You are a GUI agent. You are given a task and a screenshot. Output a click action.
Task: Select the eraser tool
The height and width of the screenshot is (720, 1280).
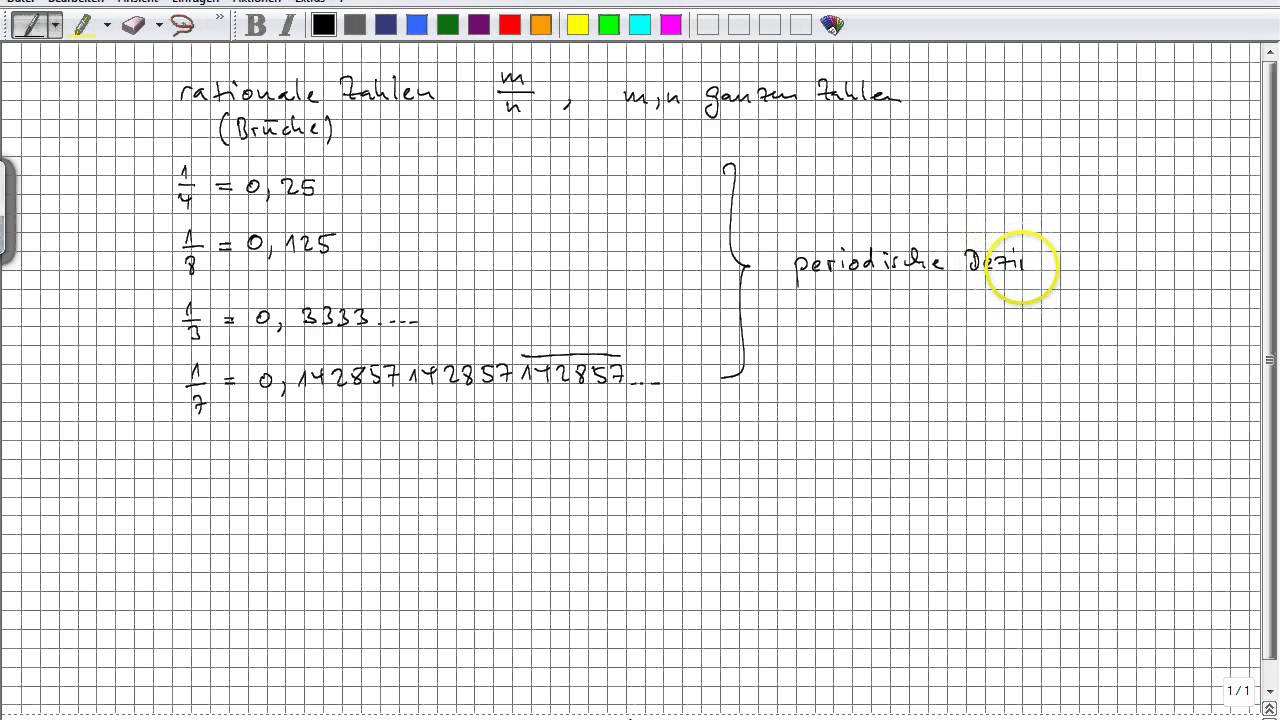pyautogui.click(x=134, y=25)
